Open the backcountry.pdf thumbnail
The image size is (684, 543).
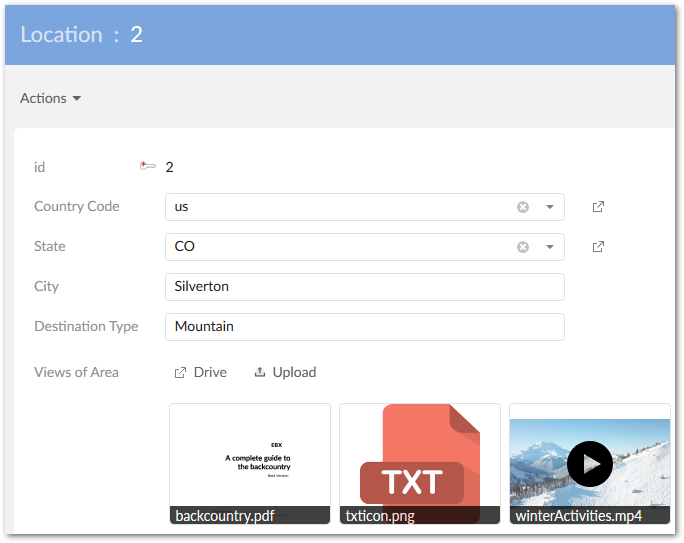click(x=250, y=464)
